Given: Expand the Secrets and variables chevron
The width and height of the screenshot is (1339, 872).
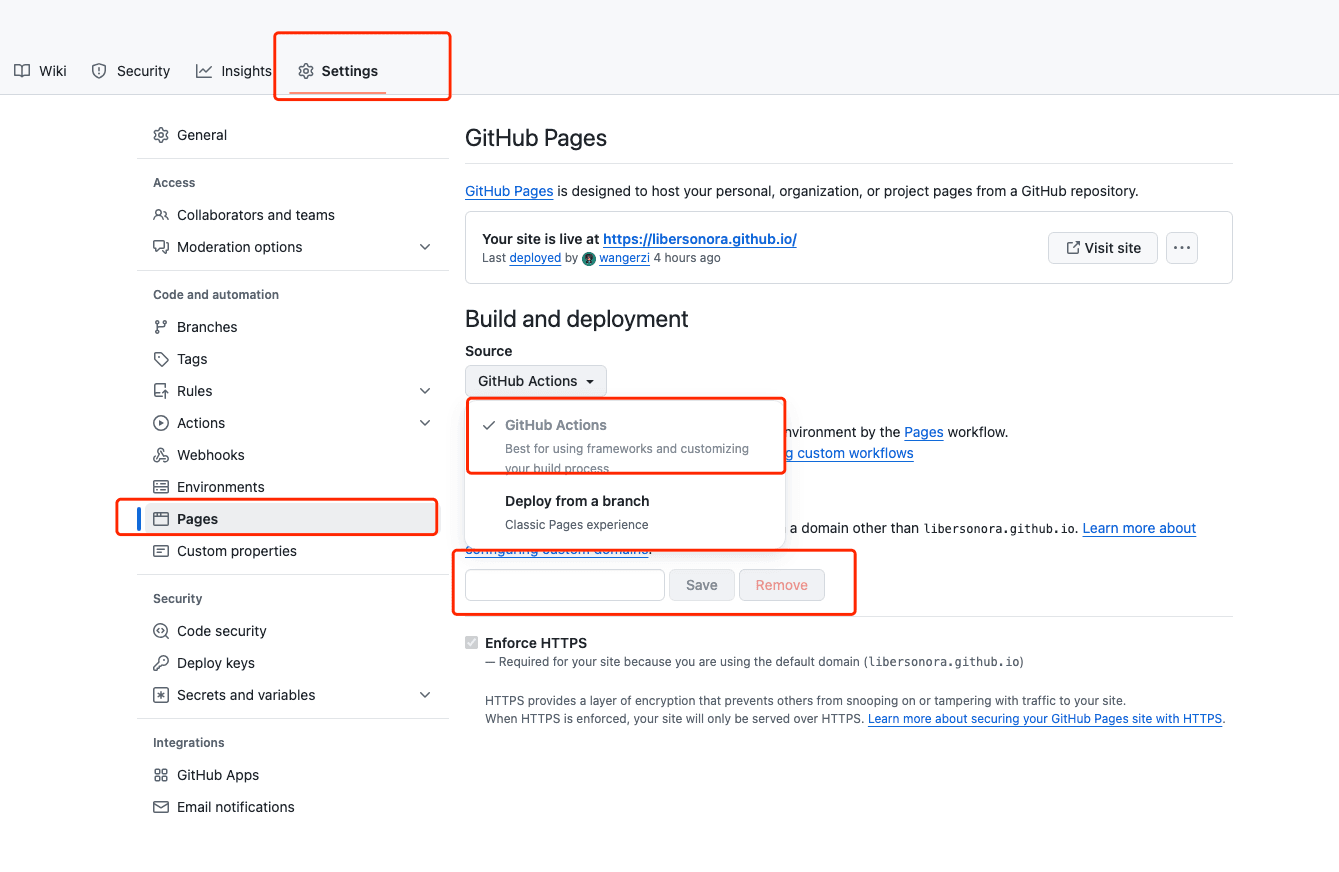Looking at the screenshot, I should pyautogui.click(x=425, y=695).
